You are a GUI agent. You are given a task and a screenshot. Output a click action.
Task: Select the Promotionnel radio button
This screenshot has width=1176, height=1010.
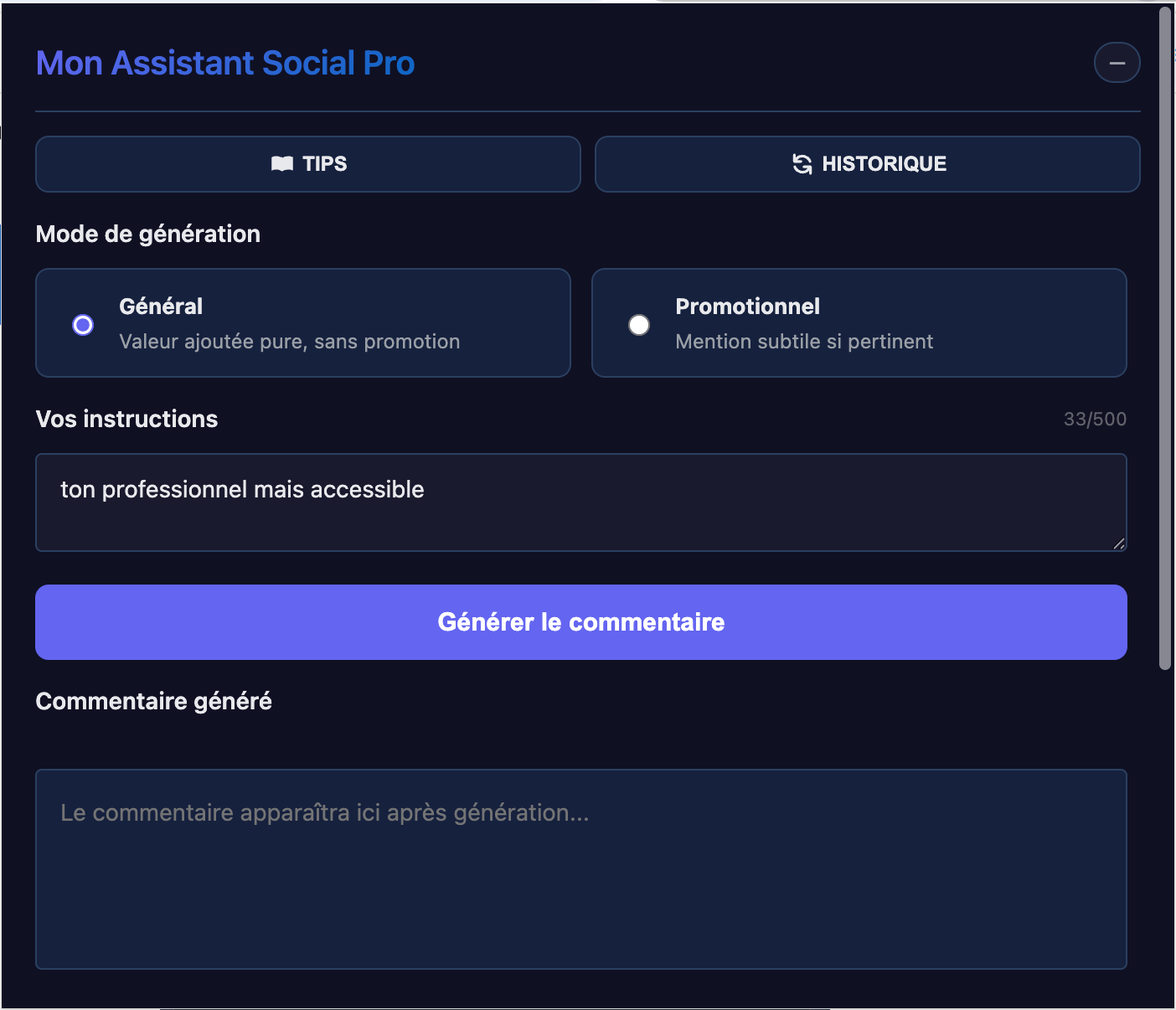click(639, 325)
